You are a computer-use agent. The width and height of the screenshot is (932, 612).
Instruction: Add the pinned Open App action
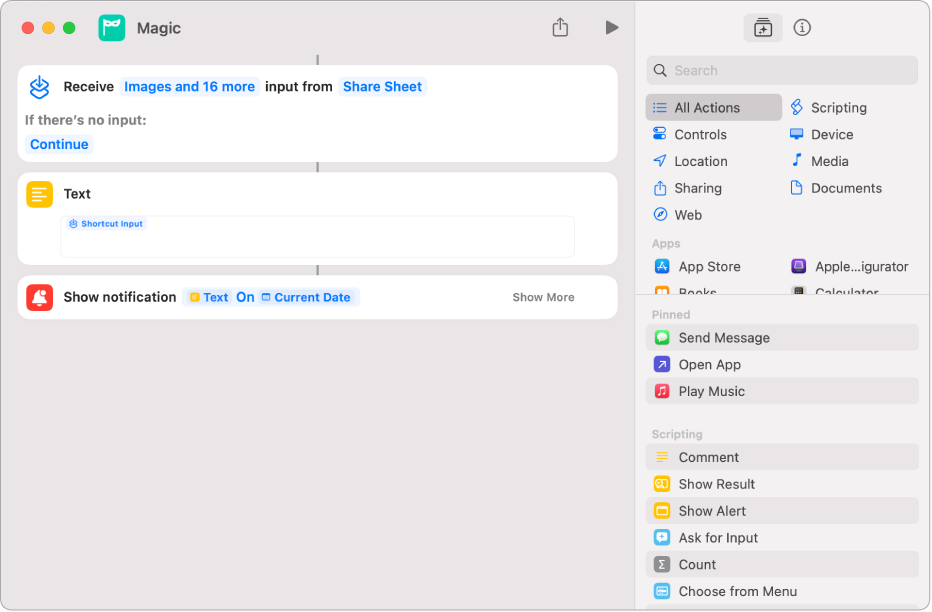[x=782, y=364]
